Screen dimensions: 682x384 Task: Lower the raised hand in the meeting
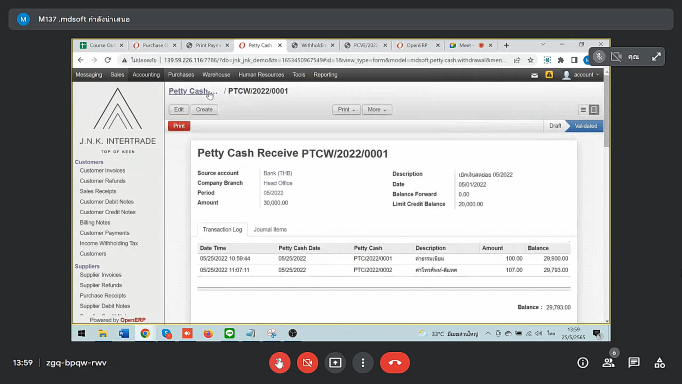pyautogui.click(x=279, y=363)
